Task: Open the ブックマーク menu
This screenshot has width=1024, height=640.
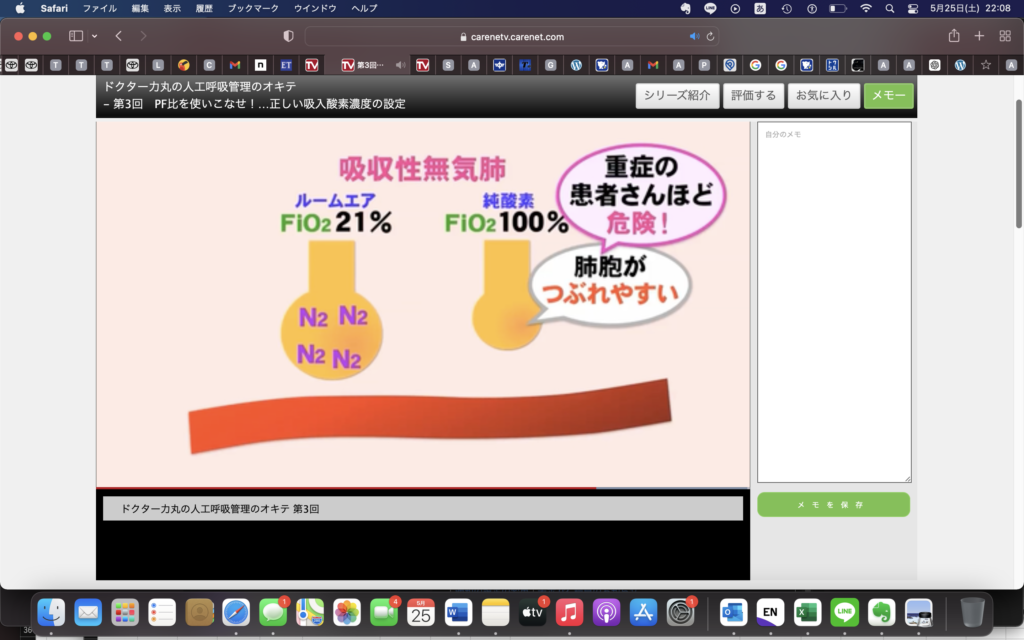Action: (253, 8)
